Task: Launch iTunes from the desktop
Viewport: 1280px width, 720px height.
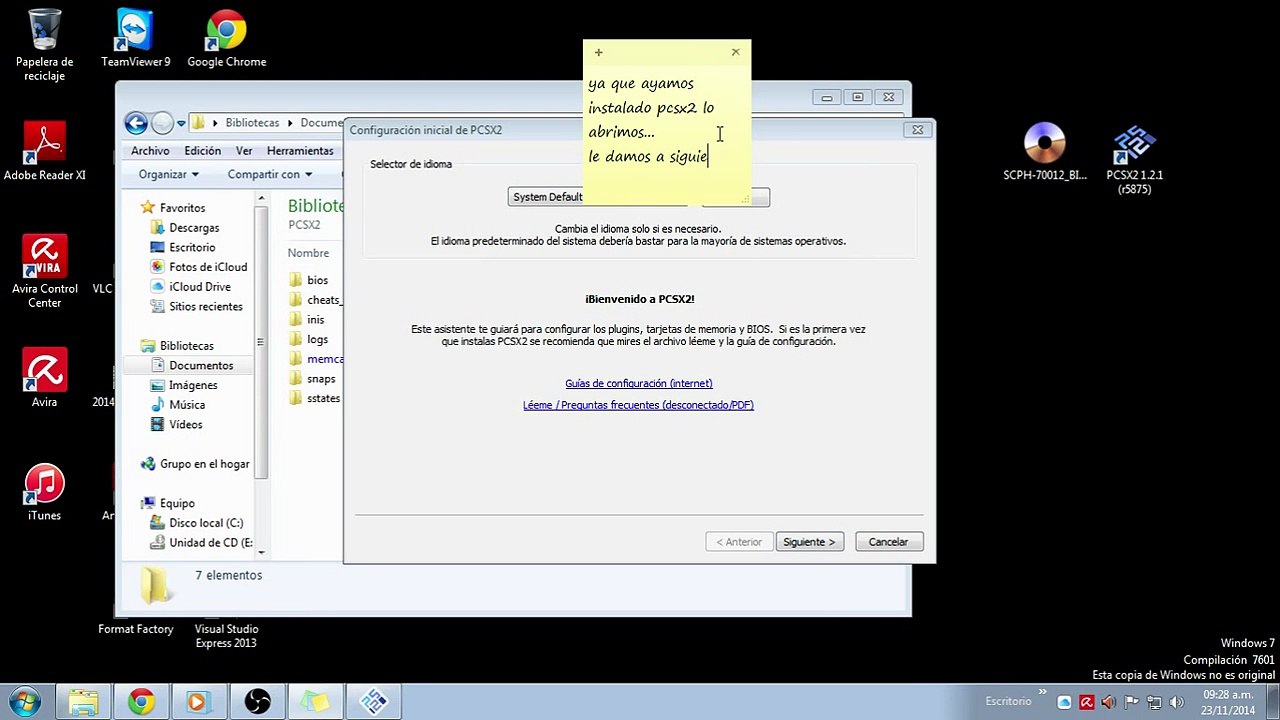Action: pos(44,492)
